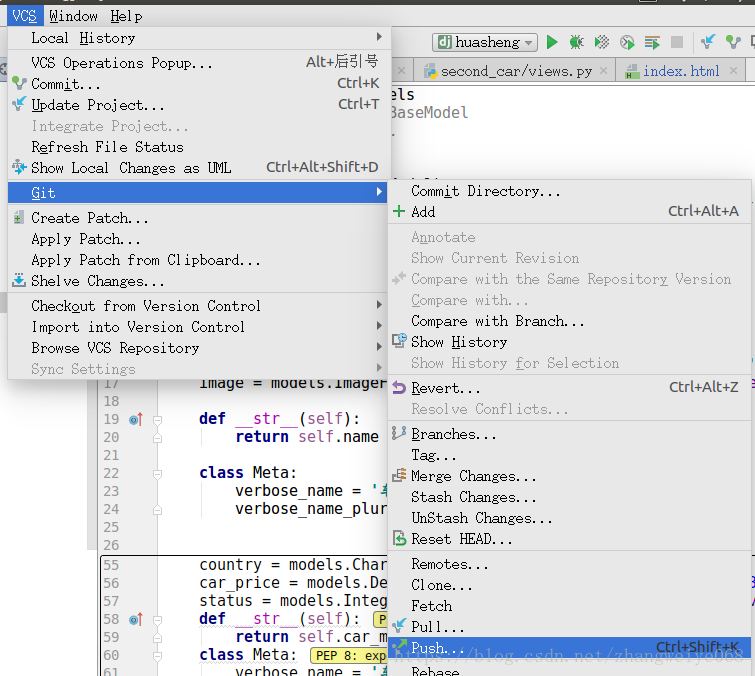The image size is (755, 676).
Task: Expand Checkout from Version Control submenu
Action: [x=199, y=306]
